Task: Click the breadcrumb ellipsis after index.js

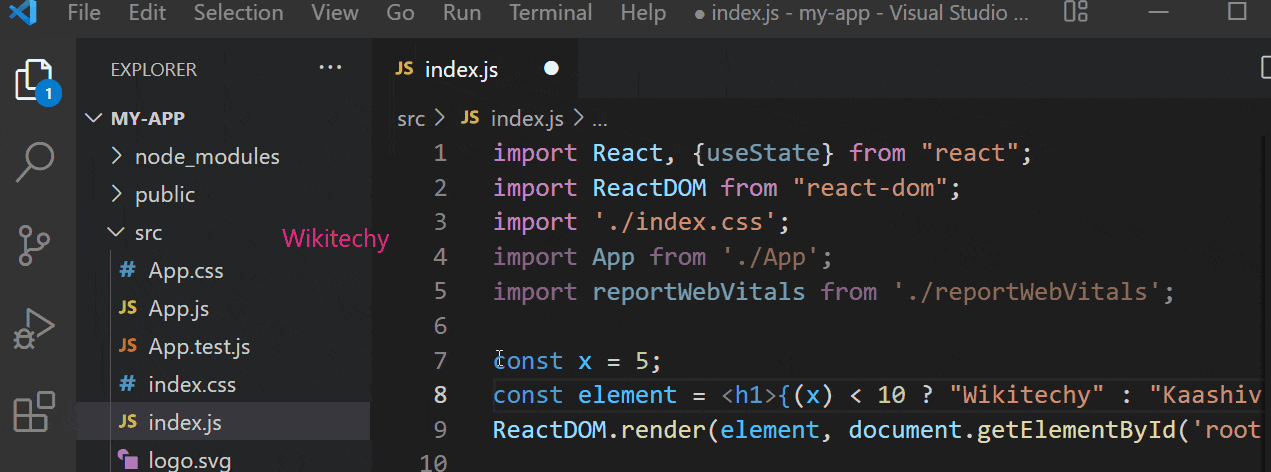Action: (x=600, y=119)
